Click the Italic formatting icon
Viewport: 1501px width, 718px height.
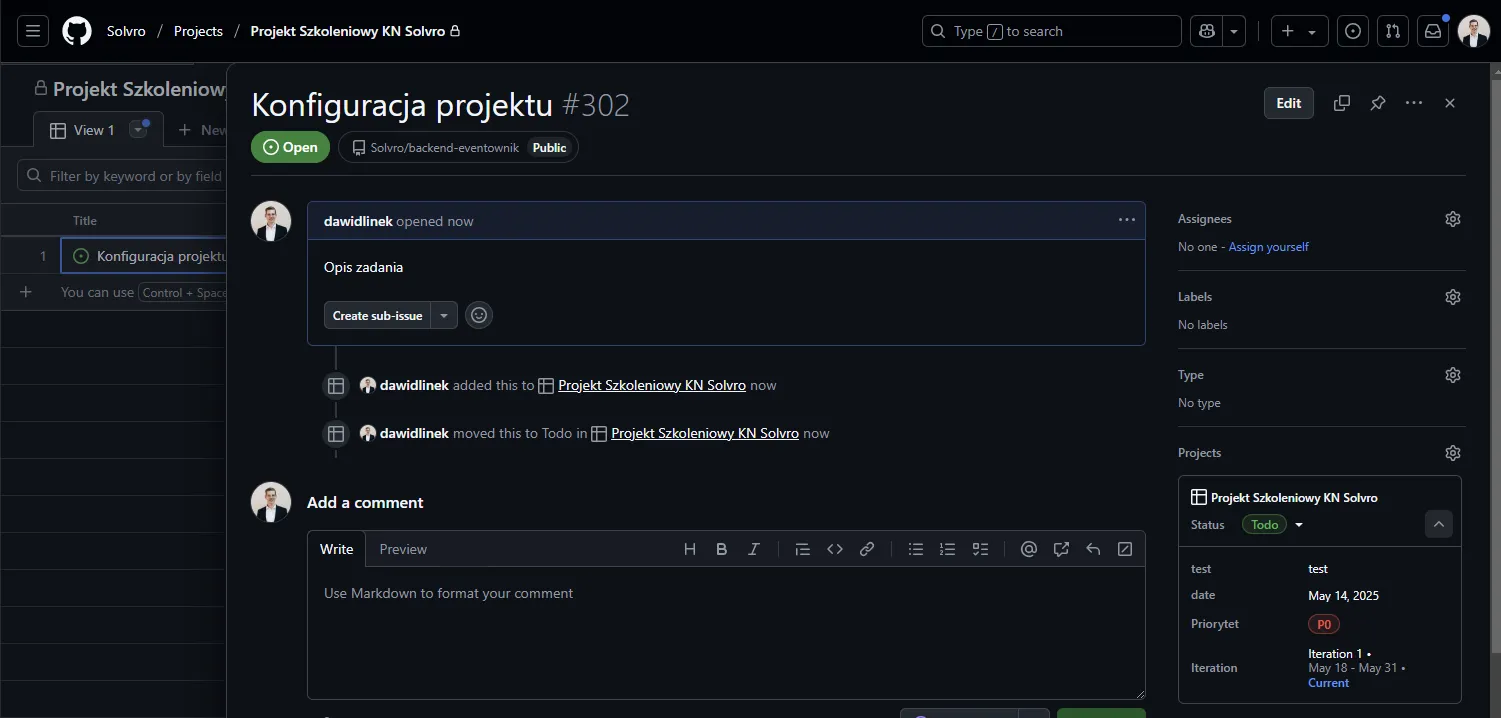click(x=754, y=549)
